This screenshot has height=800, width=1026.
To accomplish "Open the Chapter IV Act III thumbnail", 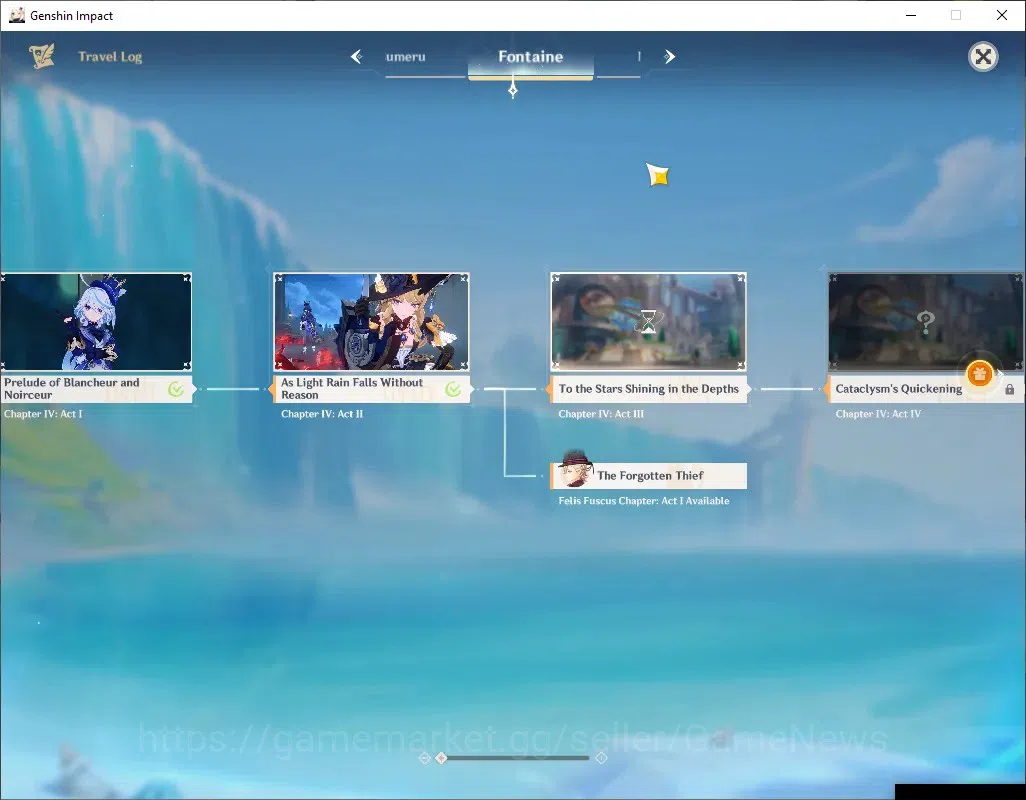I will pos(648,322).
